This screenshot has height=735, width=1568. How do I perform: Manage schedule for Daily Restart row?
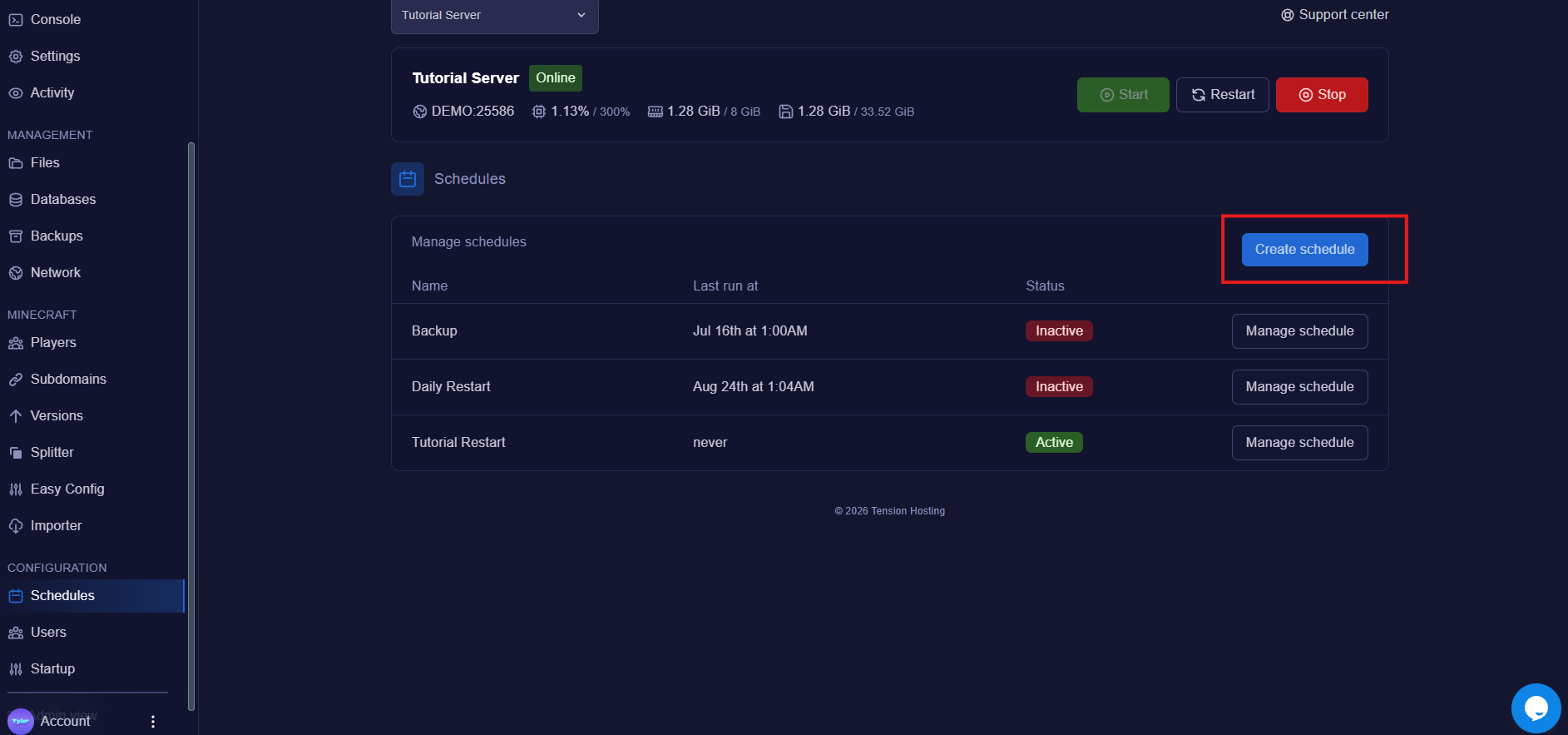(1299, 387)
